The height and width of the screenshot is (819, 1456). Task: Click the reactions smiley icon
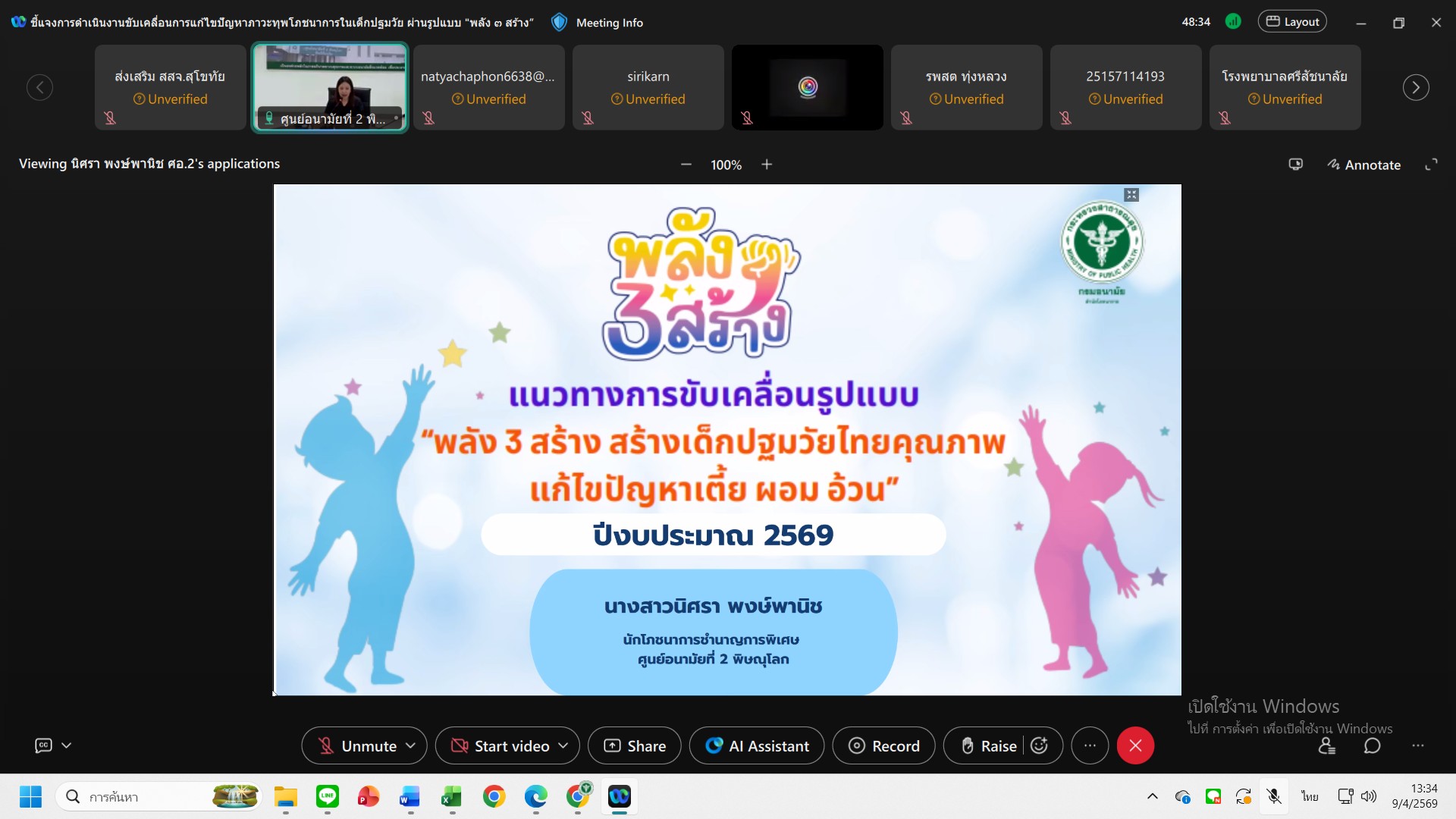(x=1040, y=746)
